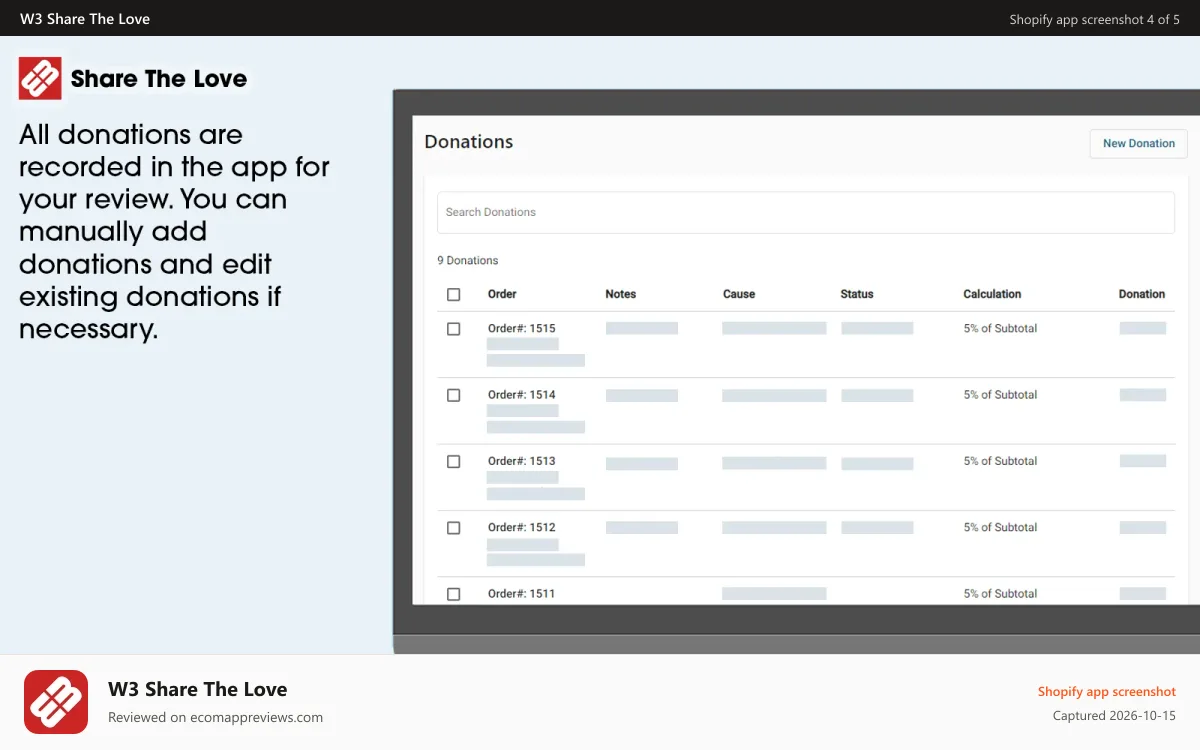Click the Share The Love logo icon

coord(41,78)
